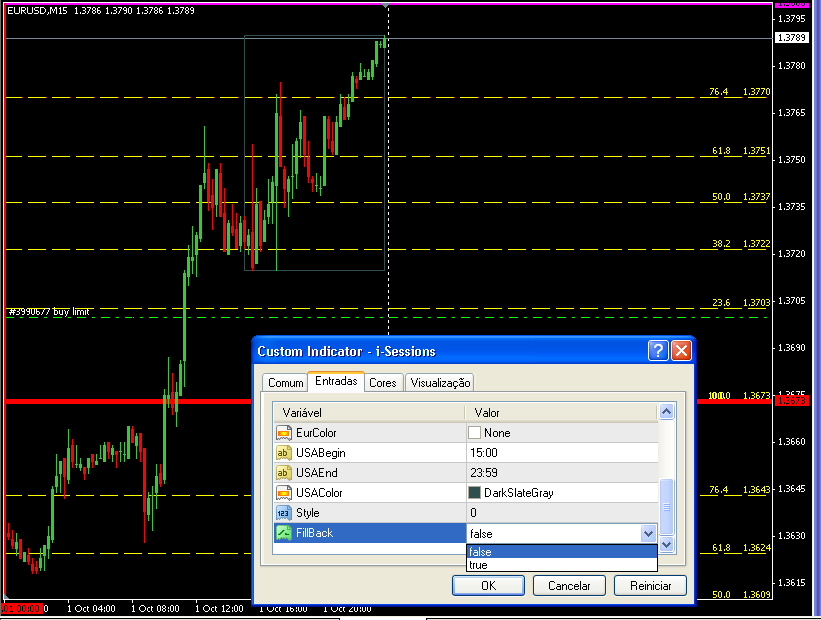Viewport: 821px width, 620px height.
Task: Collapse the FillBack value combo arrow
Action: pyautogui.click(x=648, y=534)
